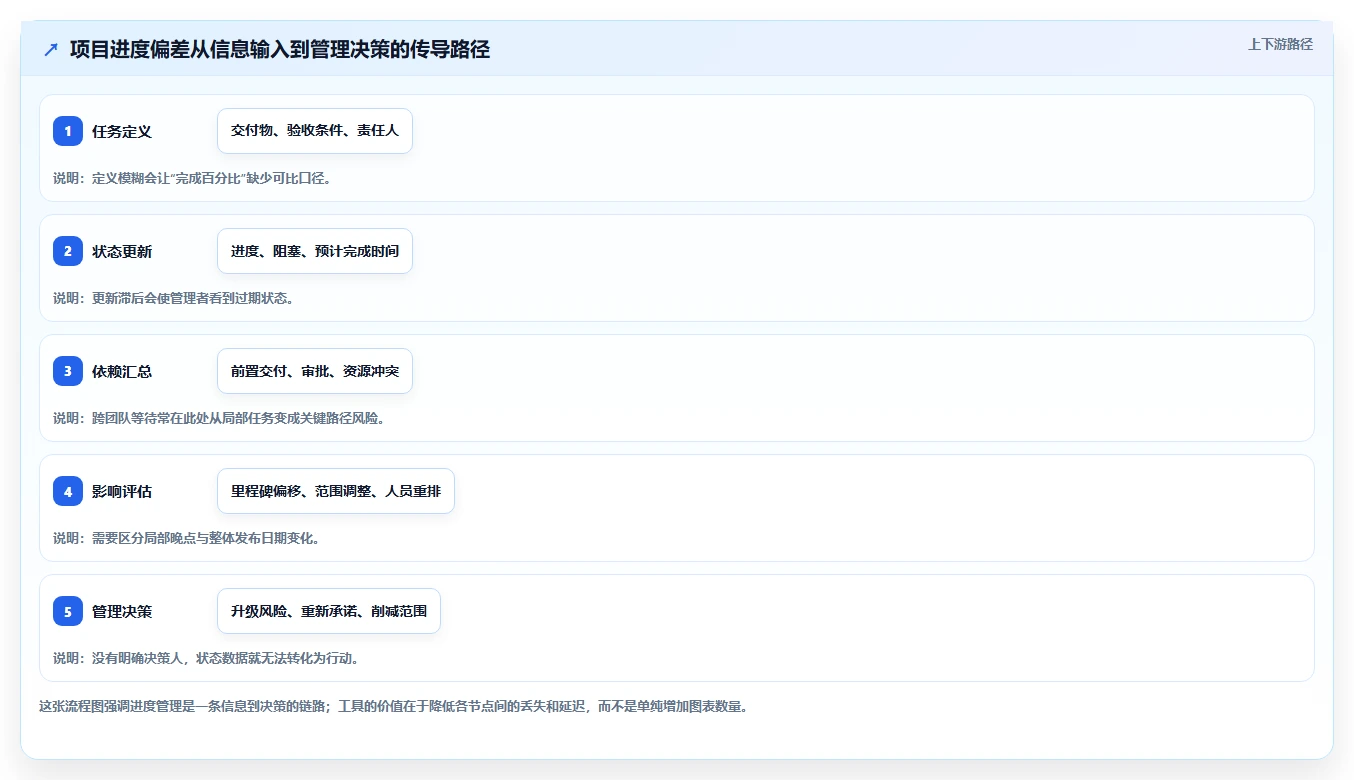1354x780 pixels.
Task: Click the note 需要区分局部晚点与整体发布日期变化
Action: pyautogui.click(x=186, y=538)
